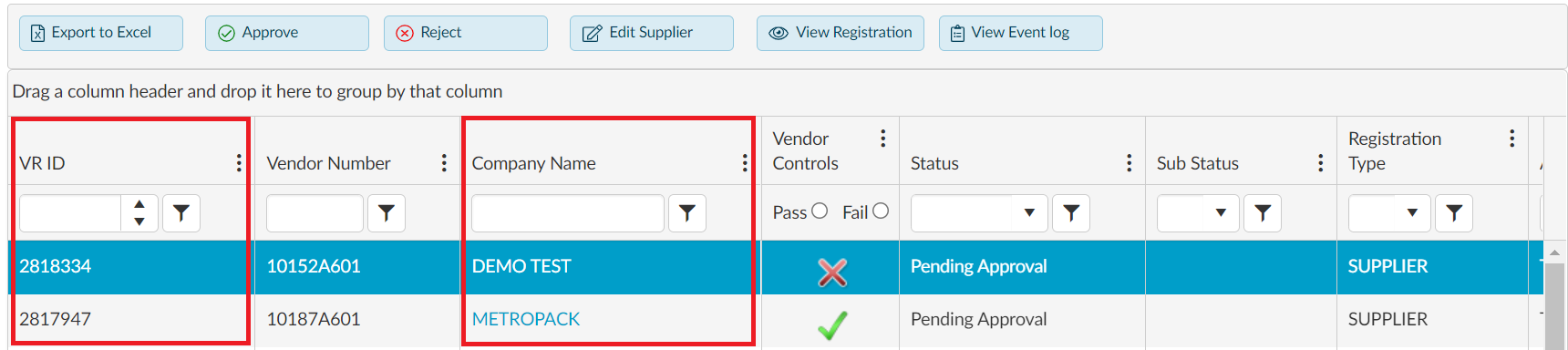Expand the Status filter dropdown
Screen dimensions: 1568x350
(x=1029, y=213)
